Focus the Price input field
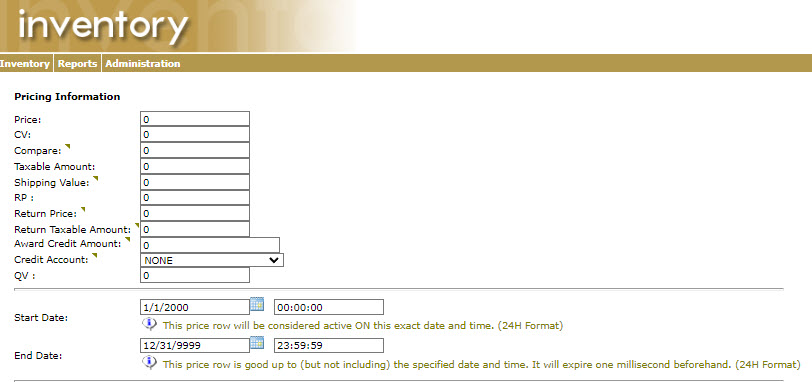812x382 pixels. click(x=195, y=119)
